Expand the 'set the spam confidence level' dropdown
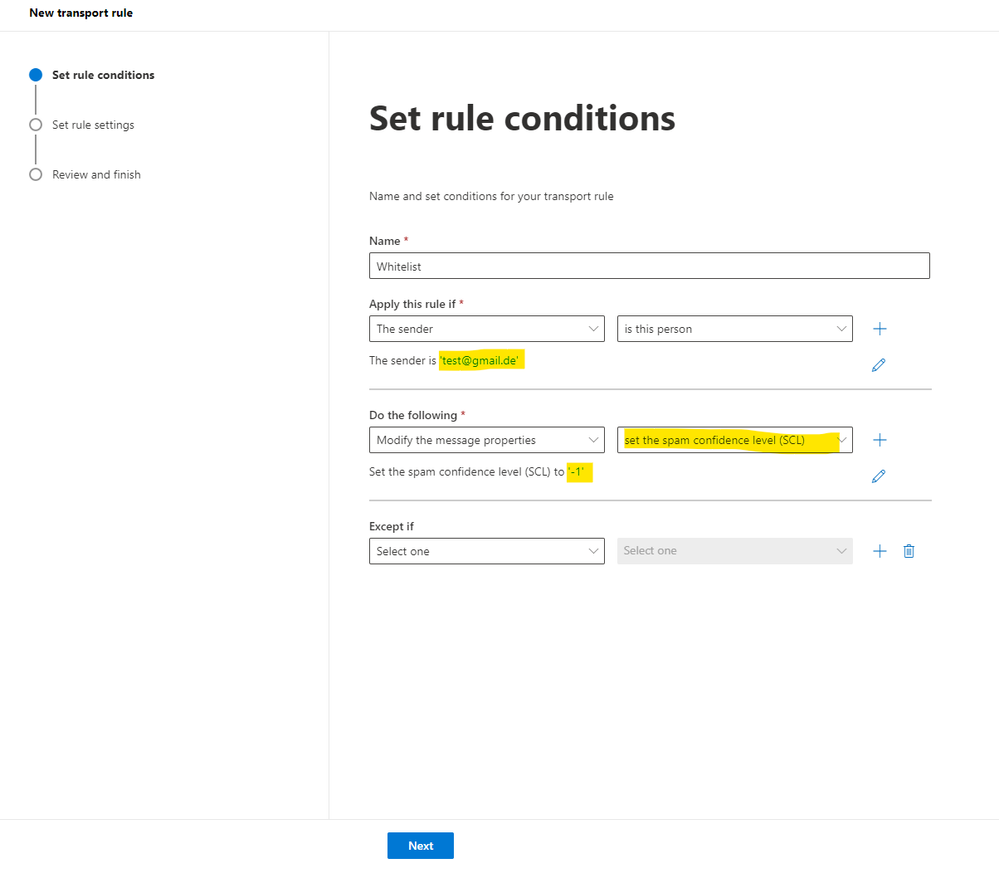999x869 pixels. click(x=734, y=440)
